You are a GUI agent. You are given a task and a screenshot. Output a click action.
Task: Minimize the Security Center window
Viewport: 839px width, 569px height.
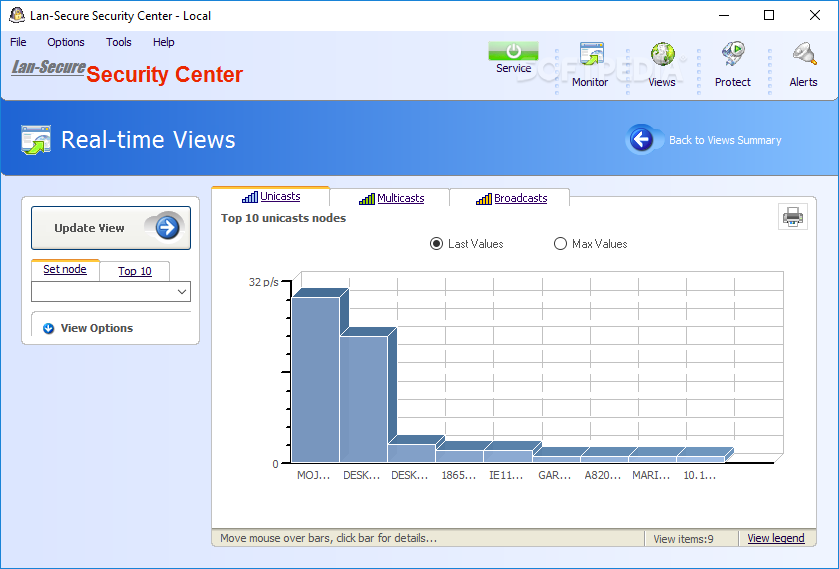724,16
